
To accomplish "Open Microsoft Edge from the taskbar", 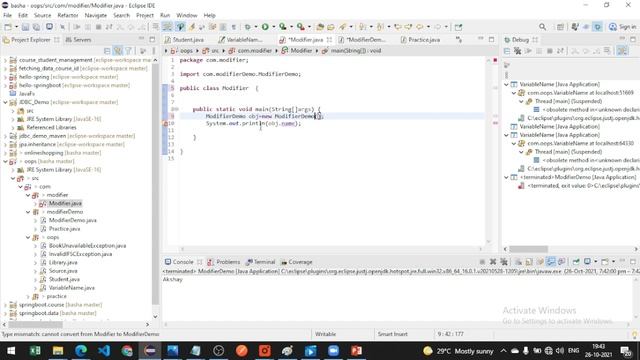I will (81, 351).
